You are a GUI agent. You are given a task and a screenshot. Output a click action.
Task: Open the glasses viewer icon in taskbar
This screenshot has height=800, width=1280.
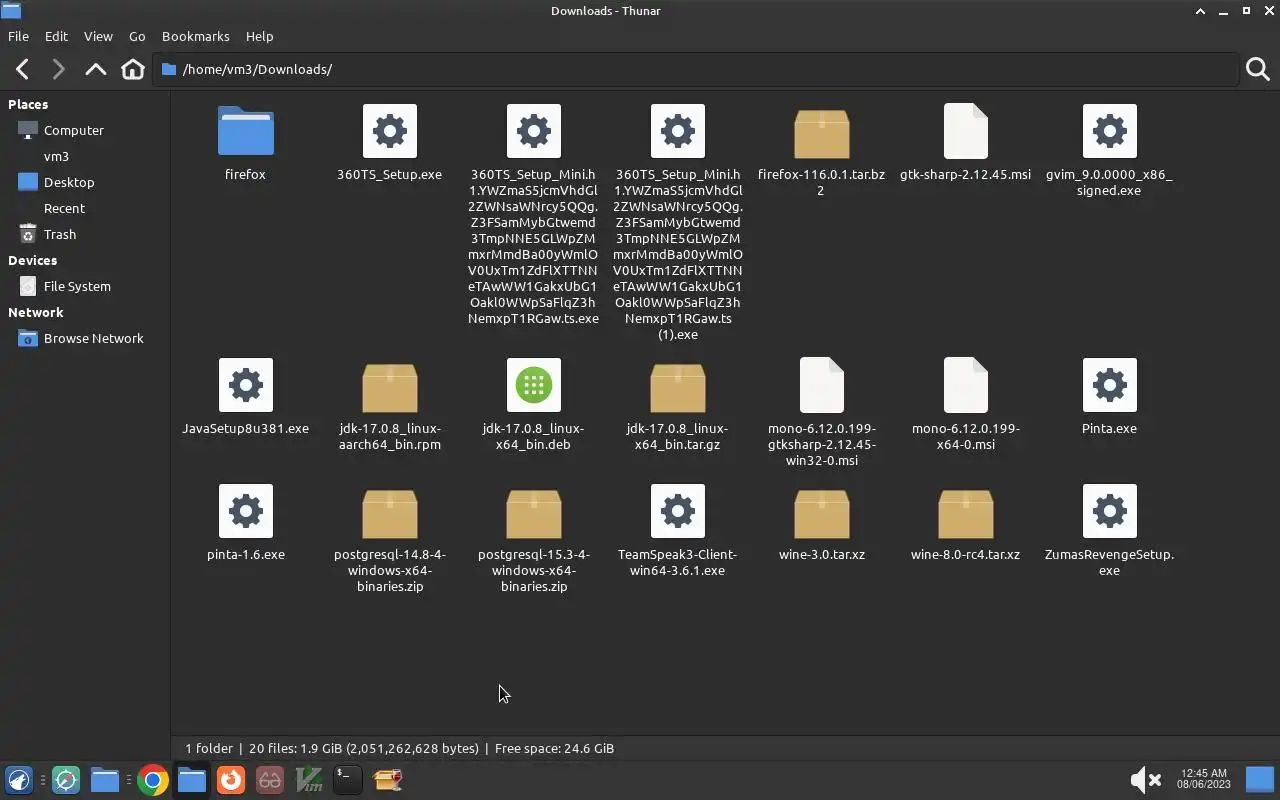[269, 780]
